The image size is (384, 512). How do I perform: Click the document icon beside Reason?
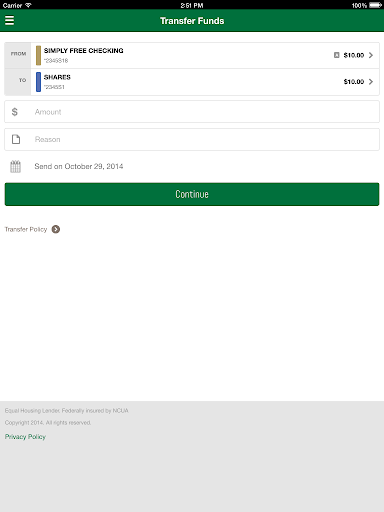16,139
